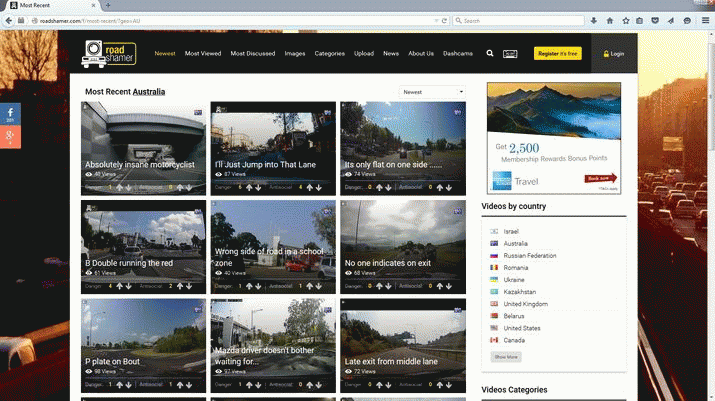Screen dimensions: 715x401
Task: Reload the page with the refresh icon
Action: pyautogui.click(x=444, y=21)
